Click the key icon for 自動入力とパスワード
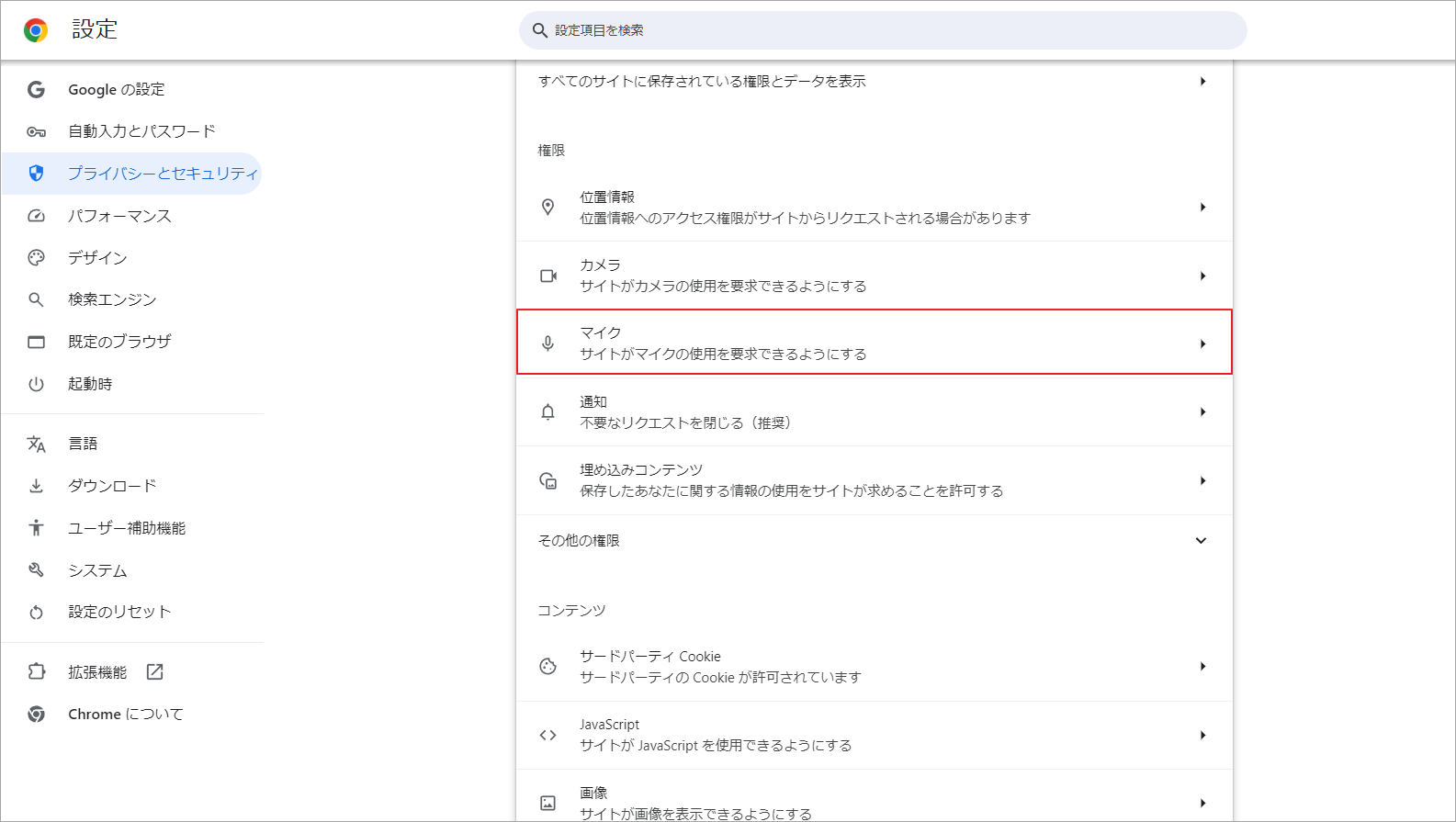Image resolution: width=1456 pixels, height=822 pixels. tap(36, 131)
